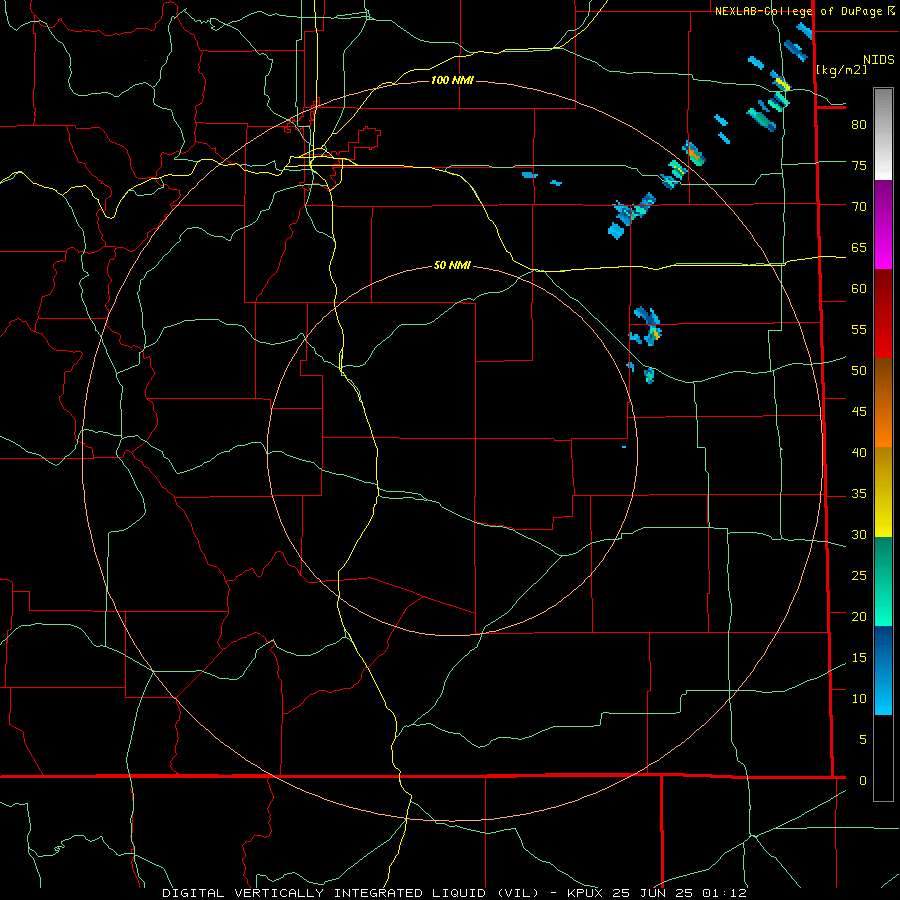The height and width of the screenshot is (900, 900).
Task: Click the 50 NMI range ring label
Action: point(452,265)
